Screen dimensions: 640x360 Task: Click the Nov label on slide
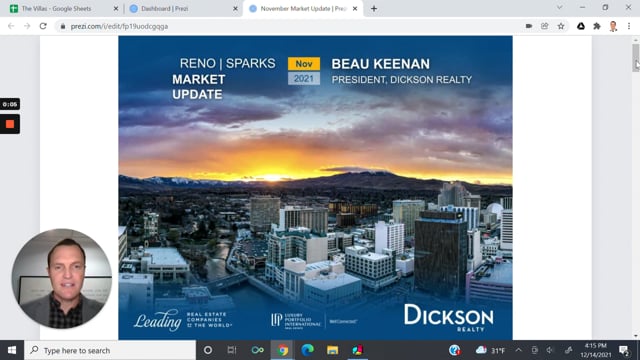304,64
